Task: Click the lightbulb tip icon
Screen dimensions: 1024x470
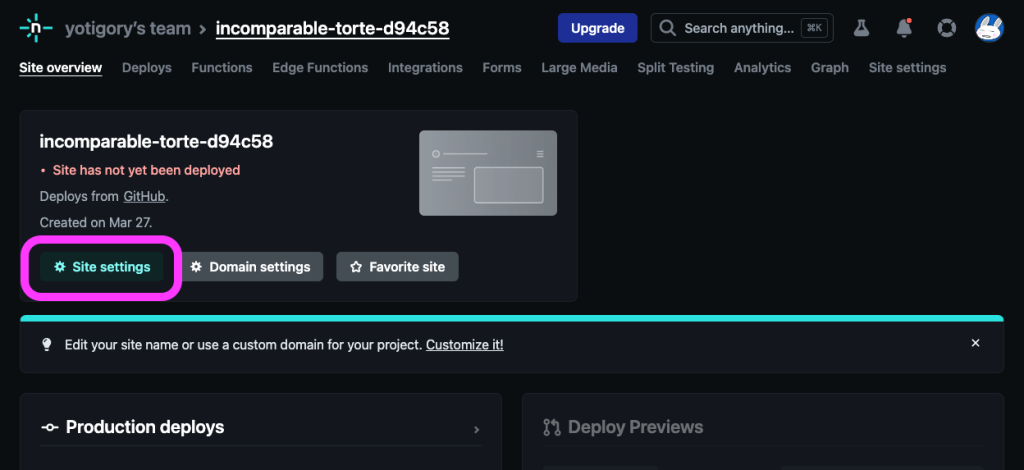Action: 46,345
